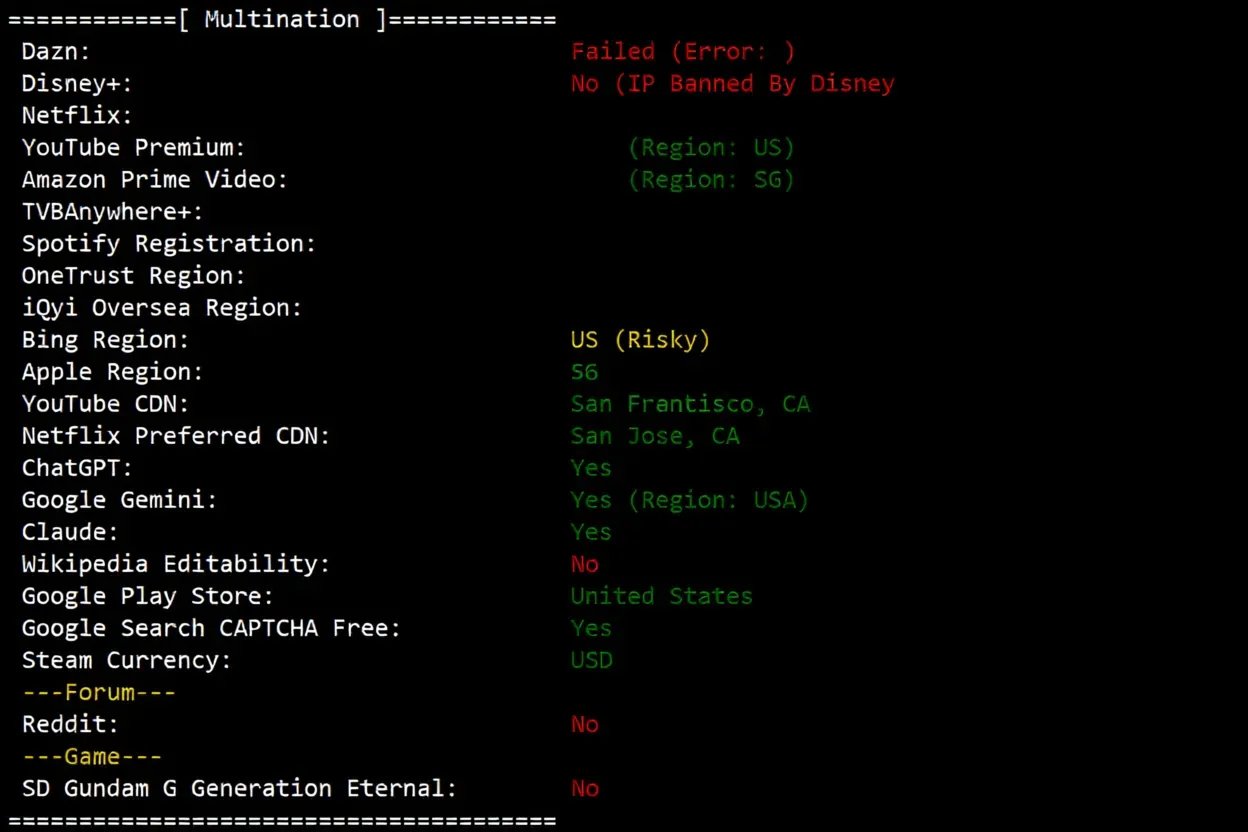The image size is (1248, 832).
Task: Click the 'ChatGPT:' label
Action: (77, 468)
